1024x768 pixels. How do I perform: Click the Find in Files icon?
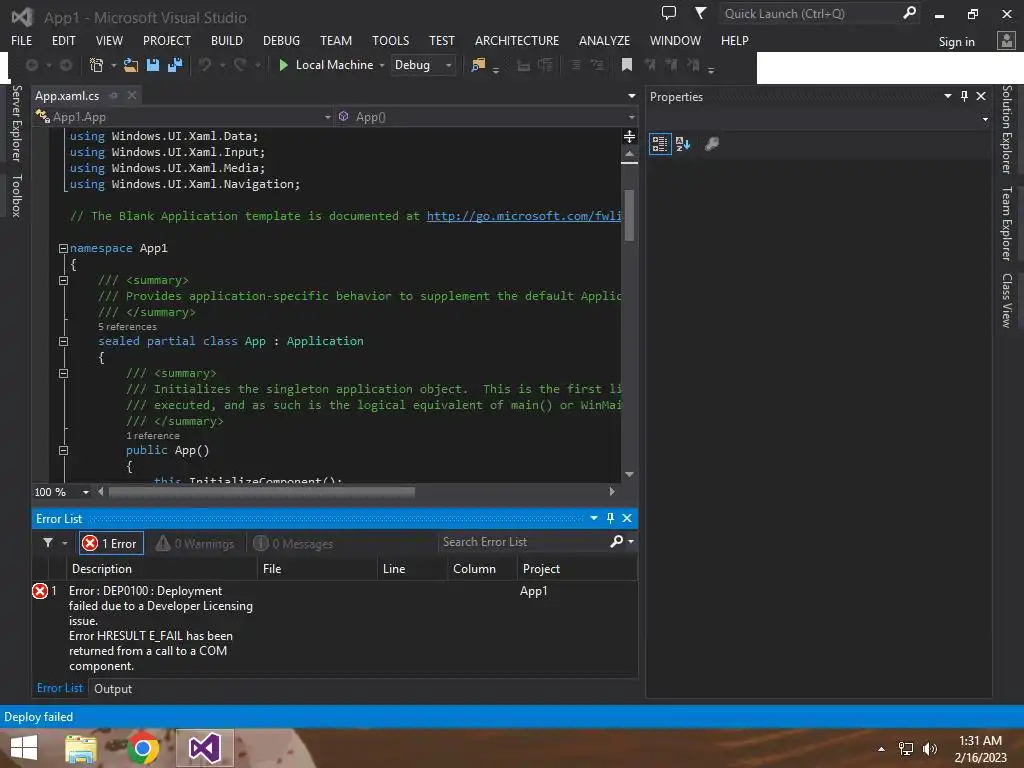[478, 65]
